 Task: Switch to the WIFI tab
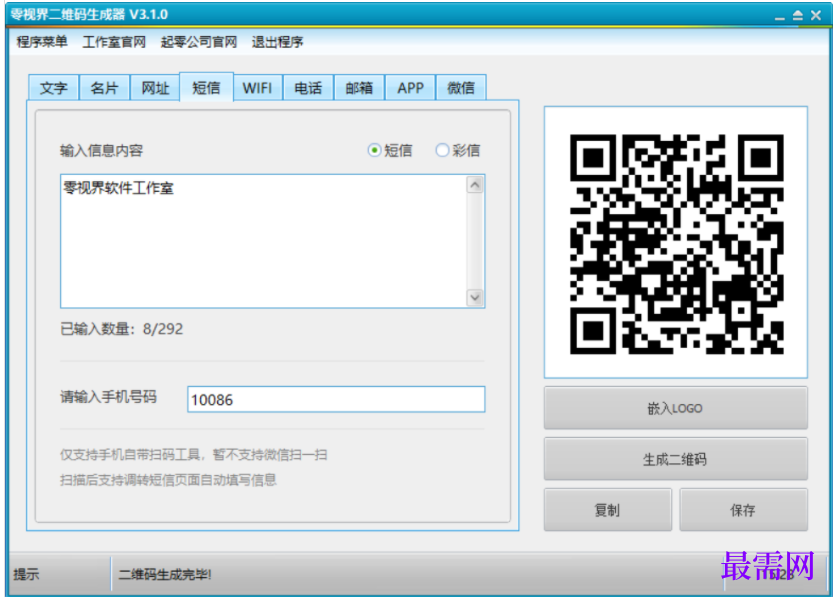257,88
